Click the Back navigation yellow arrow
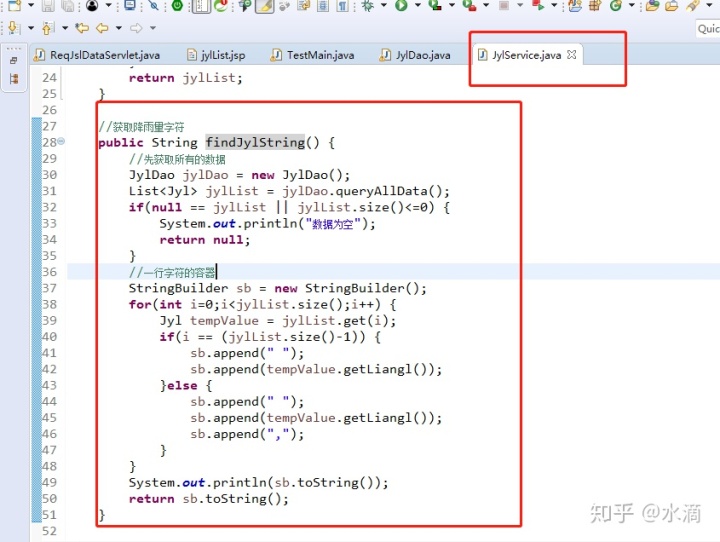The width and height of the screenshot is (720, 542). [102, 28]
